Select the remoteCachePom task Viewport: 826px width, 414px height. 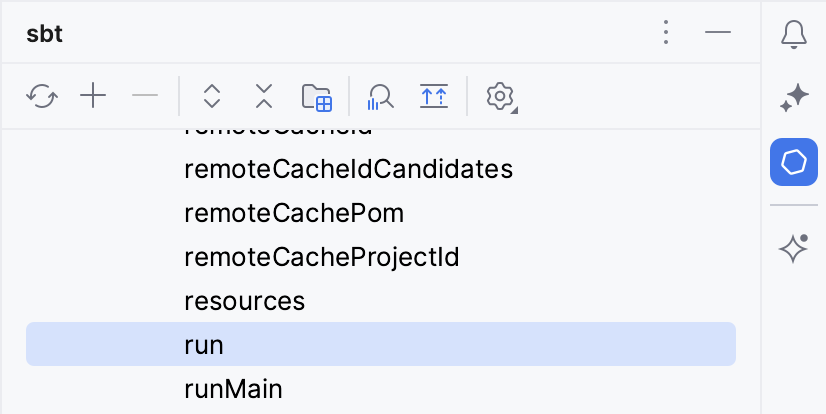click(x=294, y=213)
